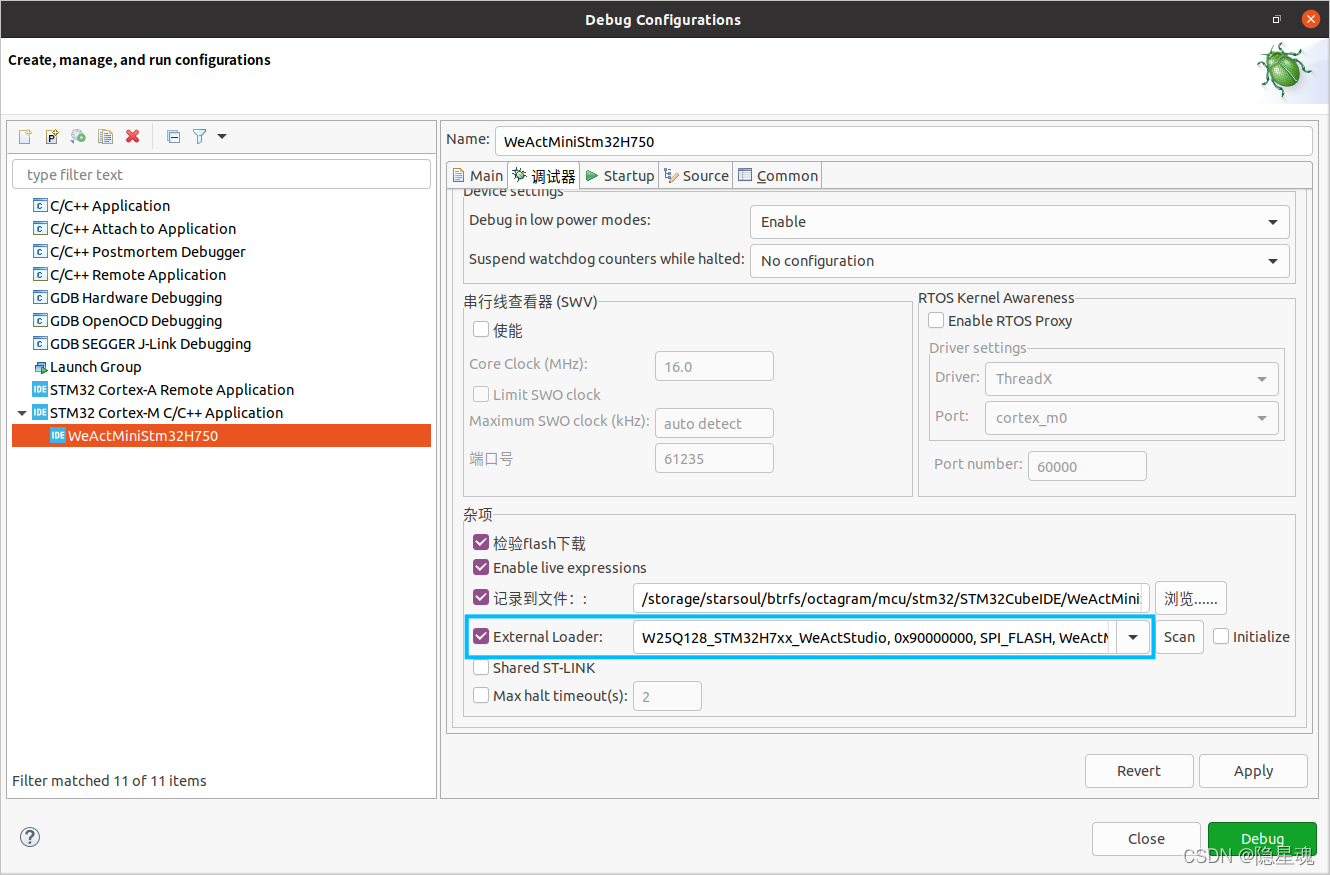The width and height of the screenshot is (1330, 875).
Task: Click the STM32 Cortex-A Remote Application IDE icon
Action: point(40,389)
